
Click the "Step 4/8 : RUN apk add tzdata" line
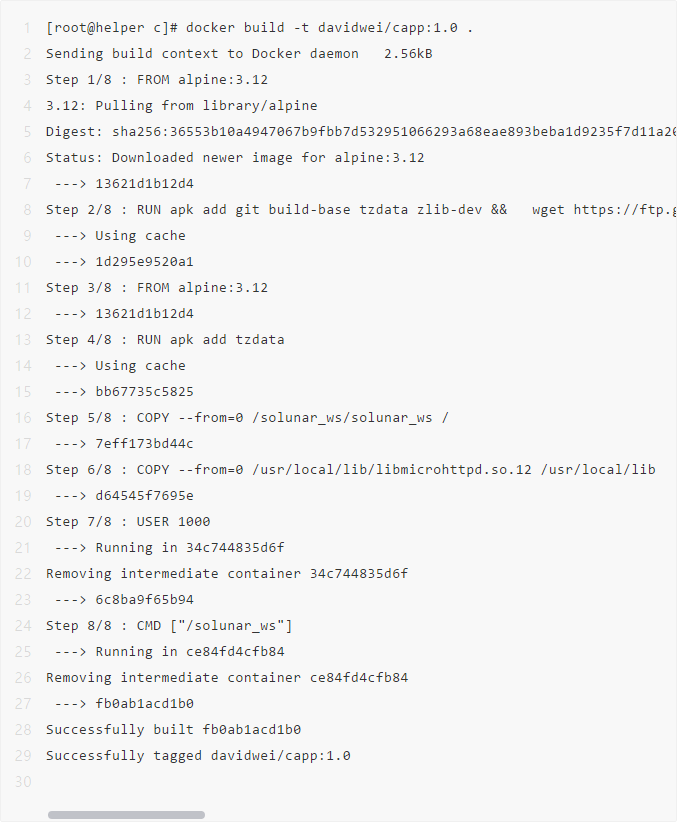pyautogui.click(x=165, y=340)
